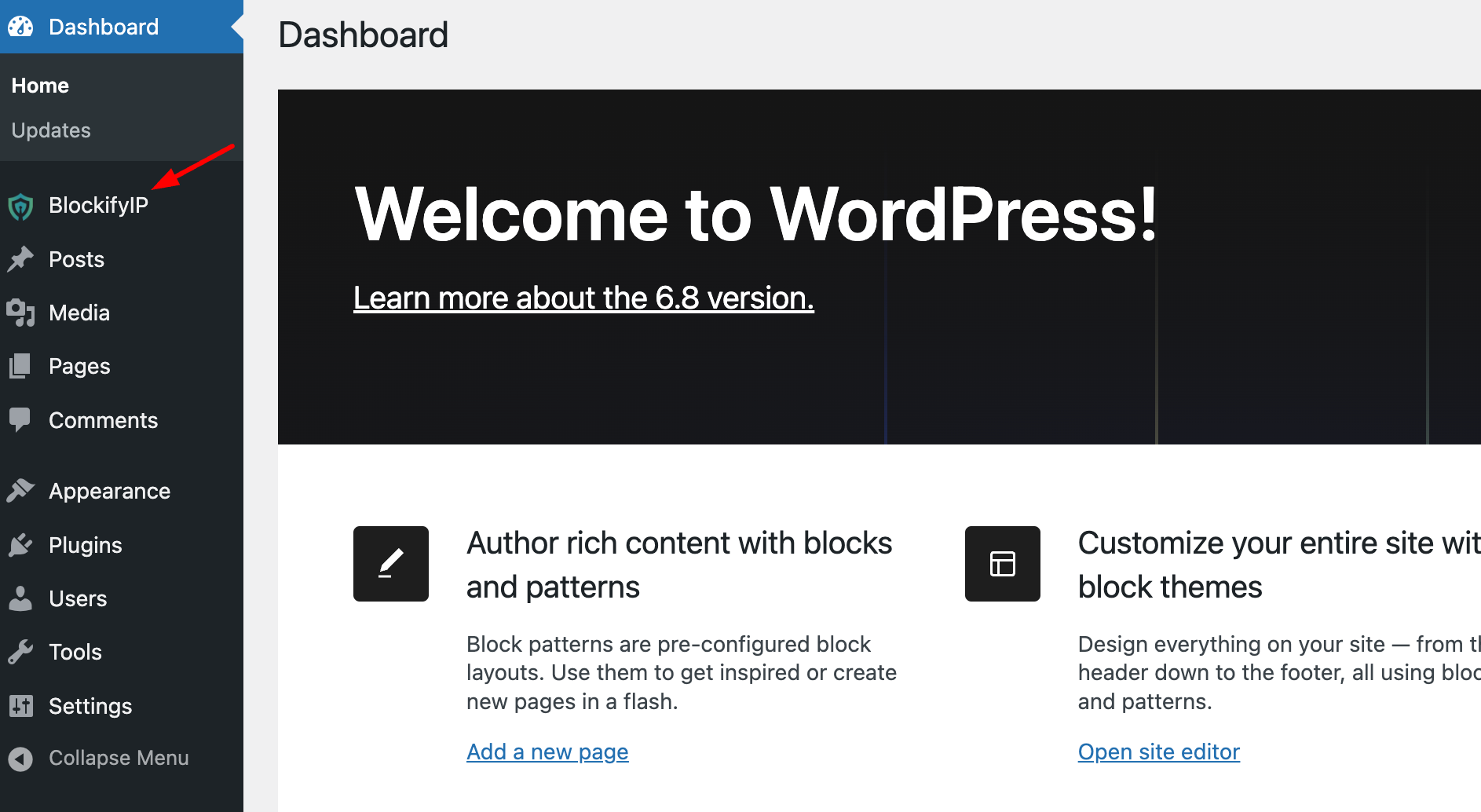Click 'Author rich content with blocks' heading
The image size is (1481, 812).
(679, 565)
